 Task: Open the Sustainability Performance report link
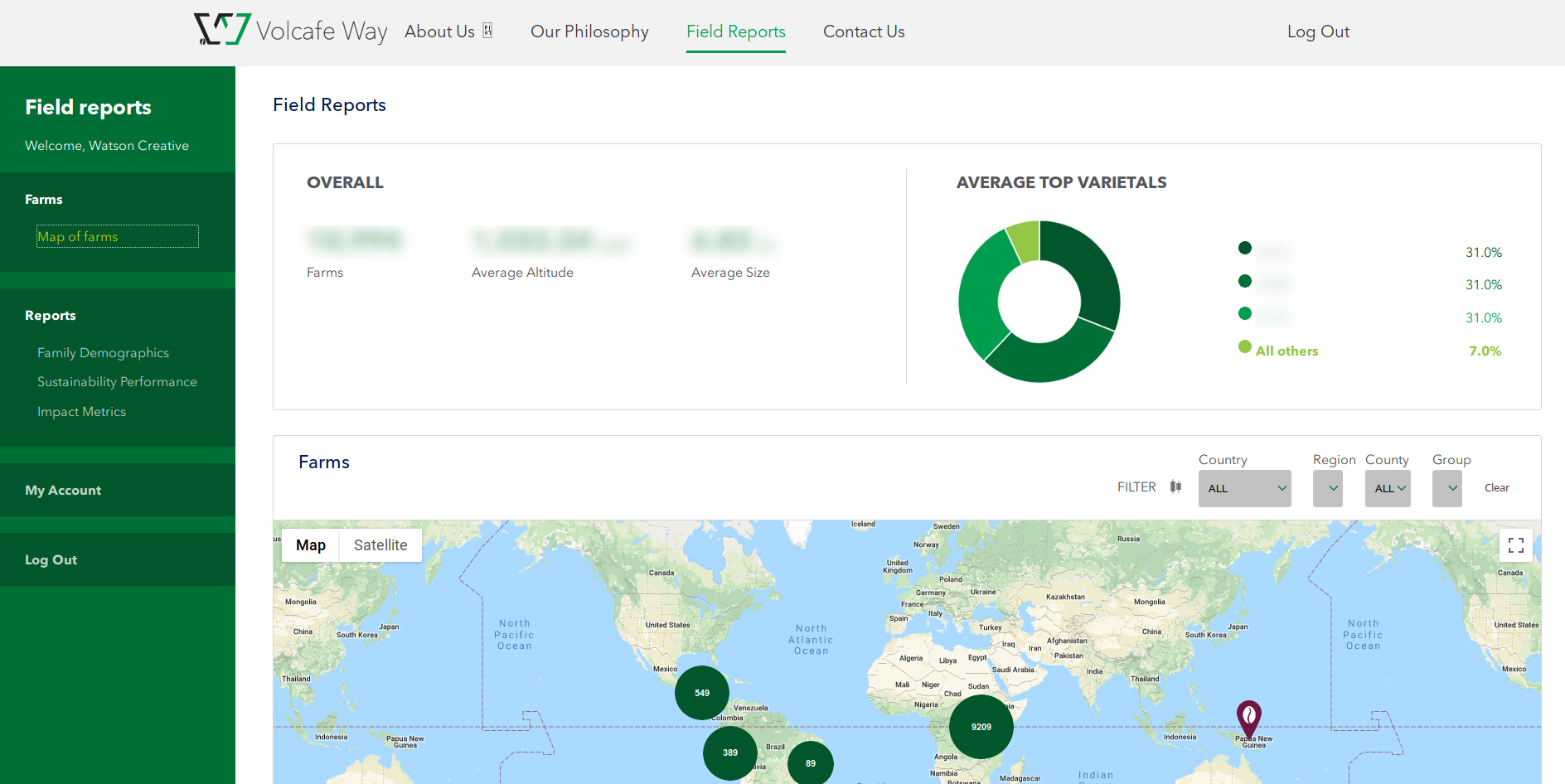117,382
